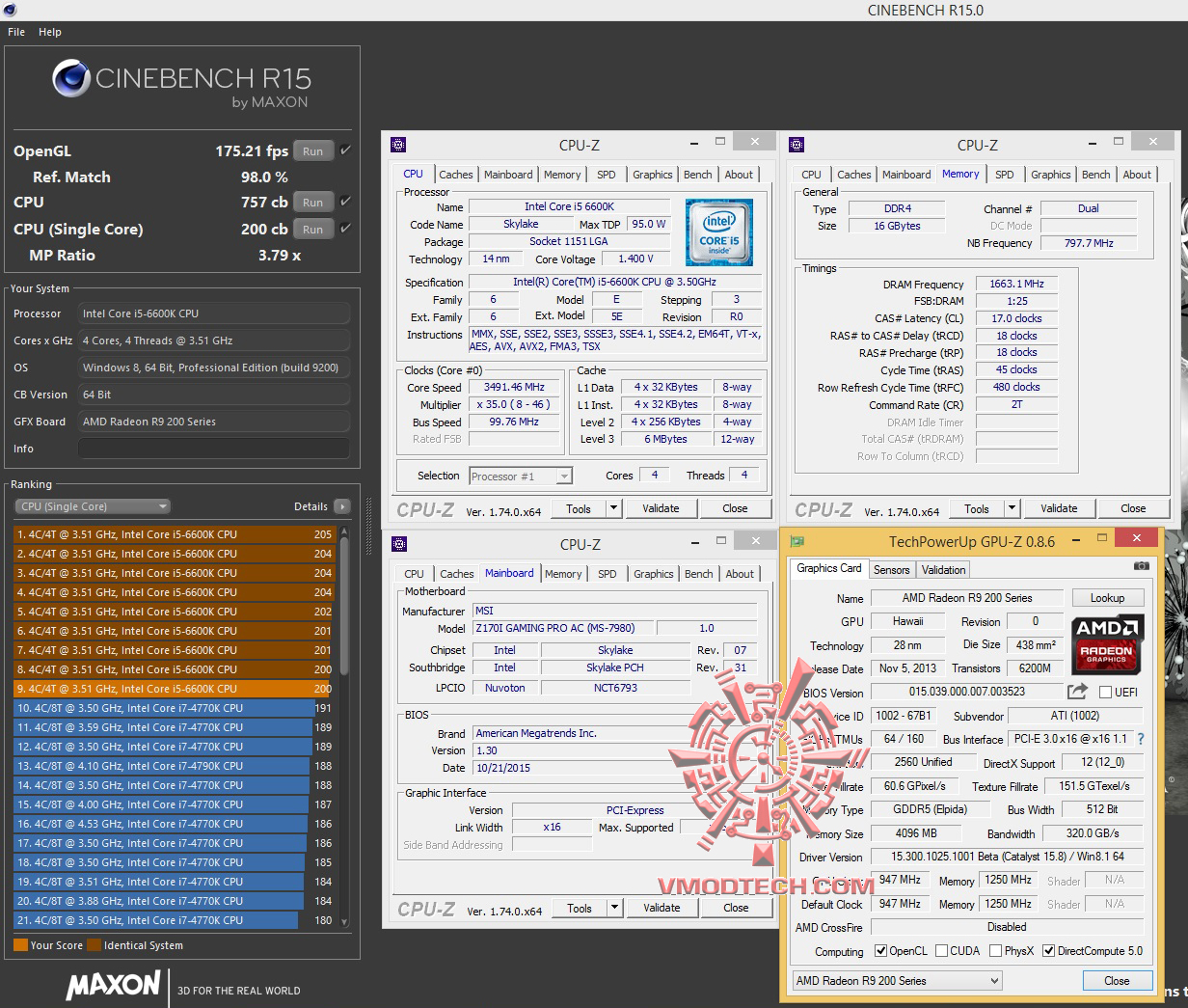
Task: Click the Intel Core i5 badge in CPU-Z
Action: [x=719, y=232]
